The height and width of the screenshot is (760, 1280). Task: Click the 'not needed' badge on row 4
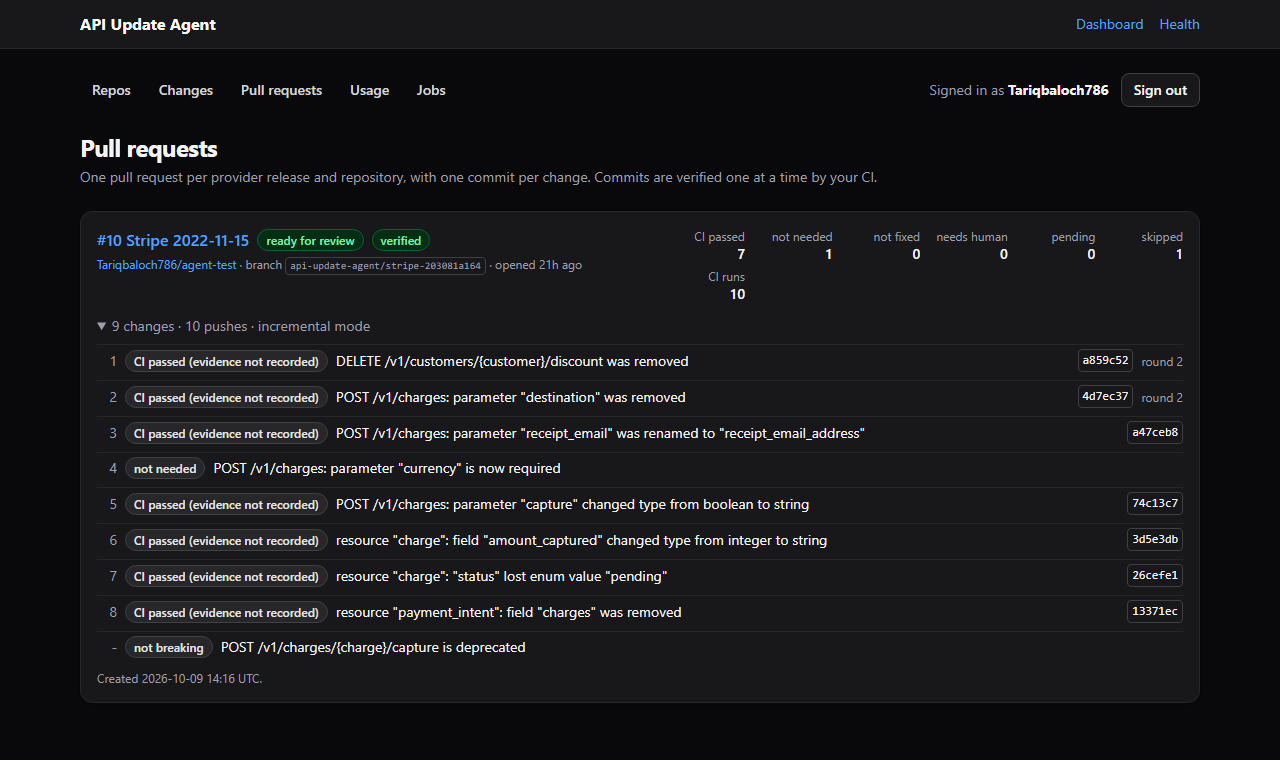click(x=165, y=469)
